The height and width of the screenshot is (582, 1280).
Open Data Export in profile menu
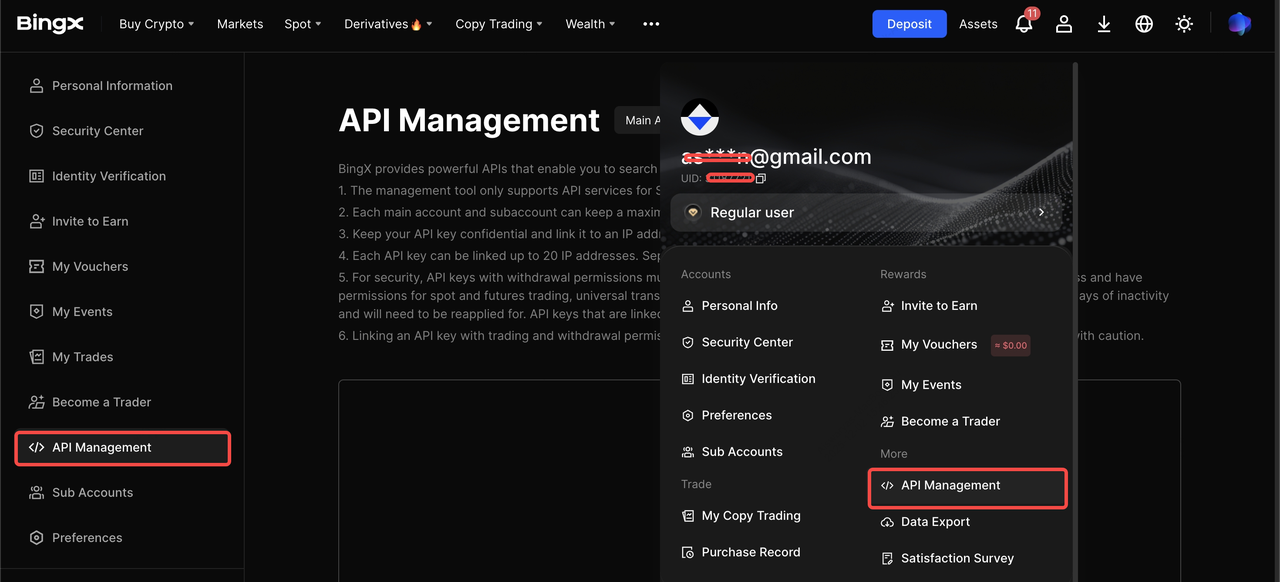(x=935, y=522)
